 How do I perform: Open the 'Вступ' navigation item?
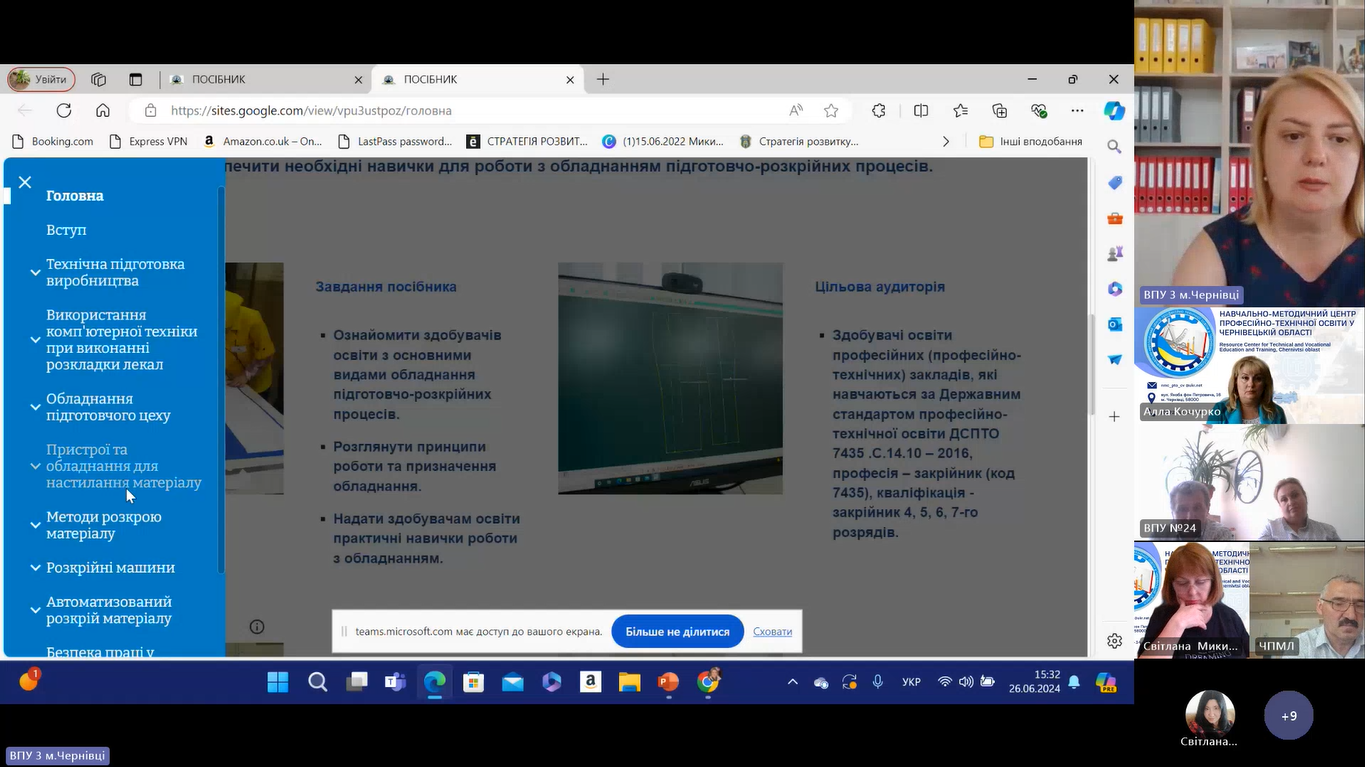click(66, 230)
